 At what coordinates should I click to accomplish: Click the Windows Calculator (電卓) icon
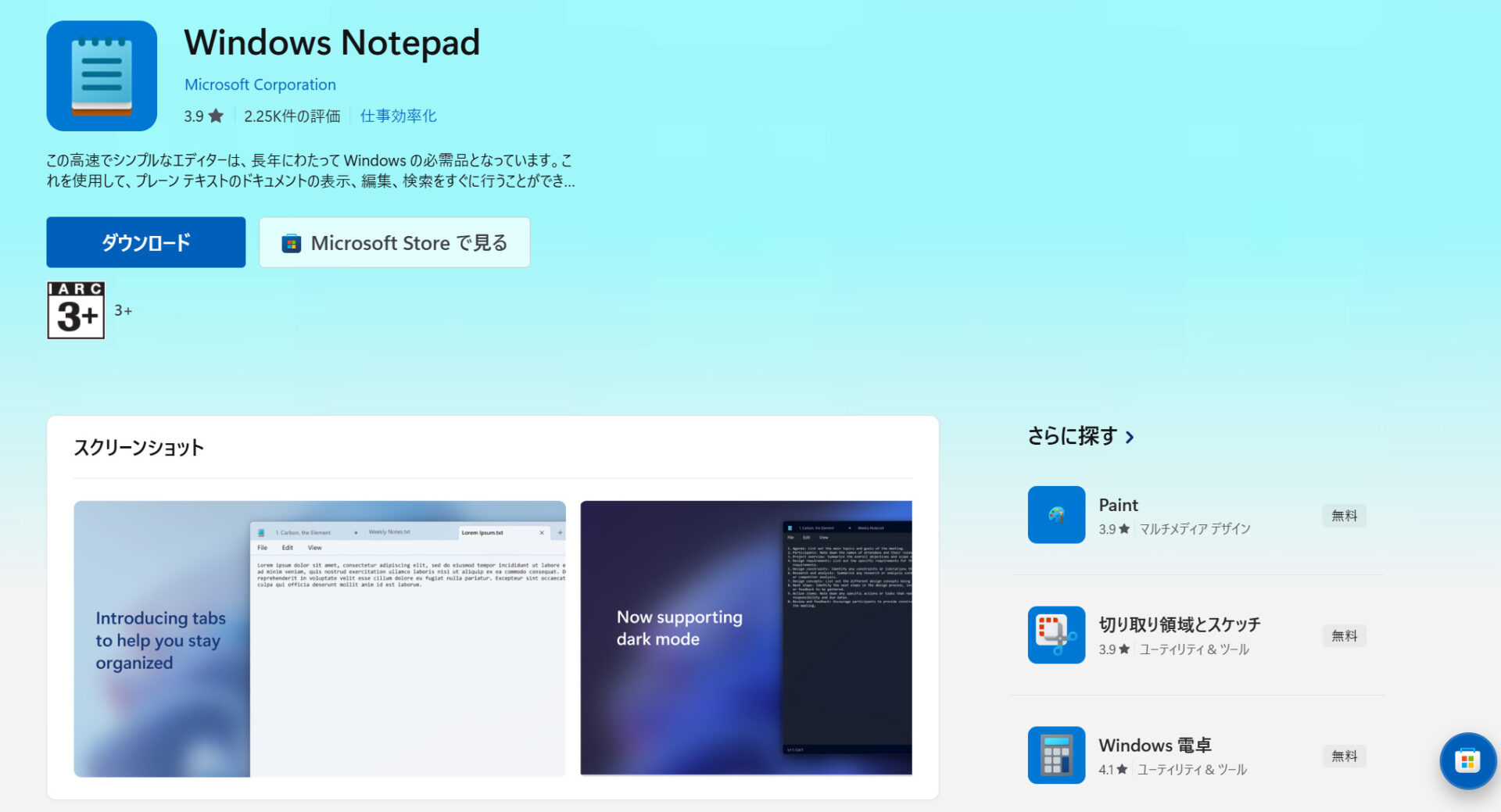point(1056,755)
